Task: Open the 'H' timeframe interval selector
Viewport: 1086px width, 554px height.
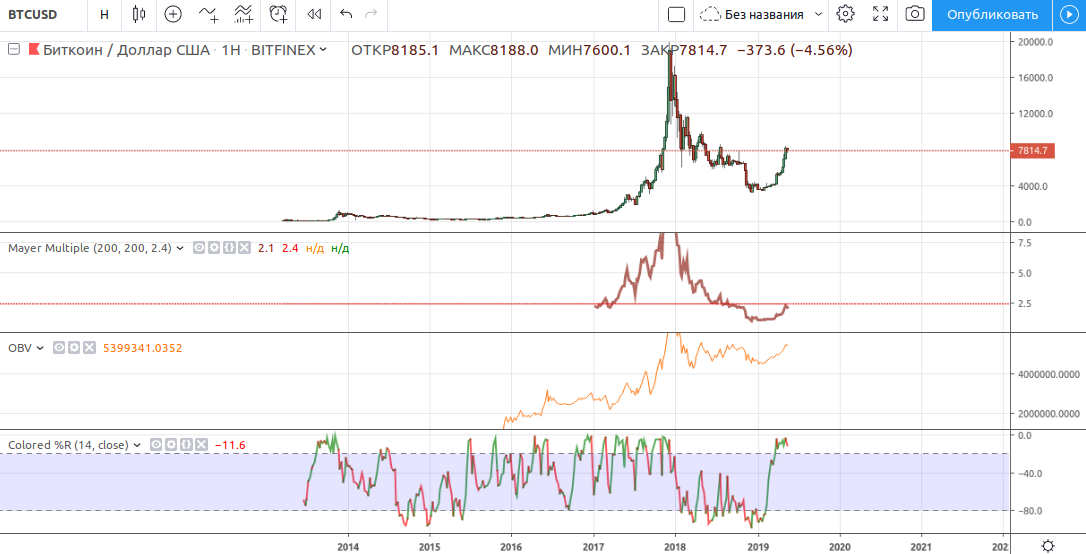Action: (x=104, y=14)
